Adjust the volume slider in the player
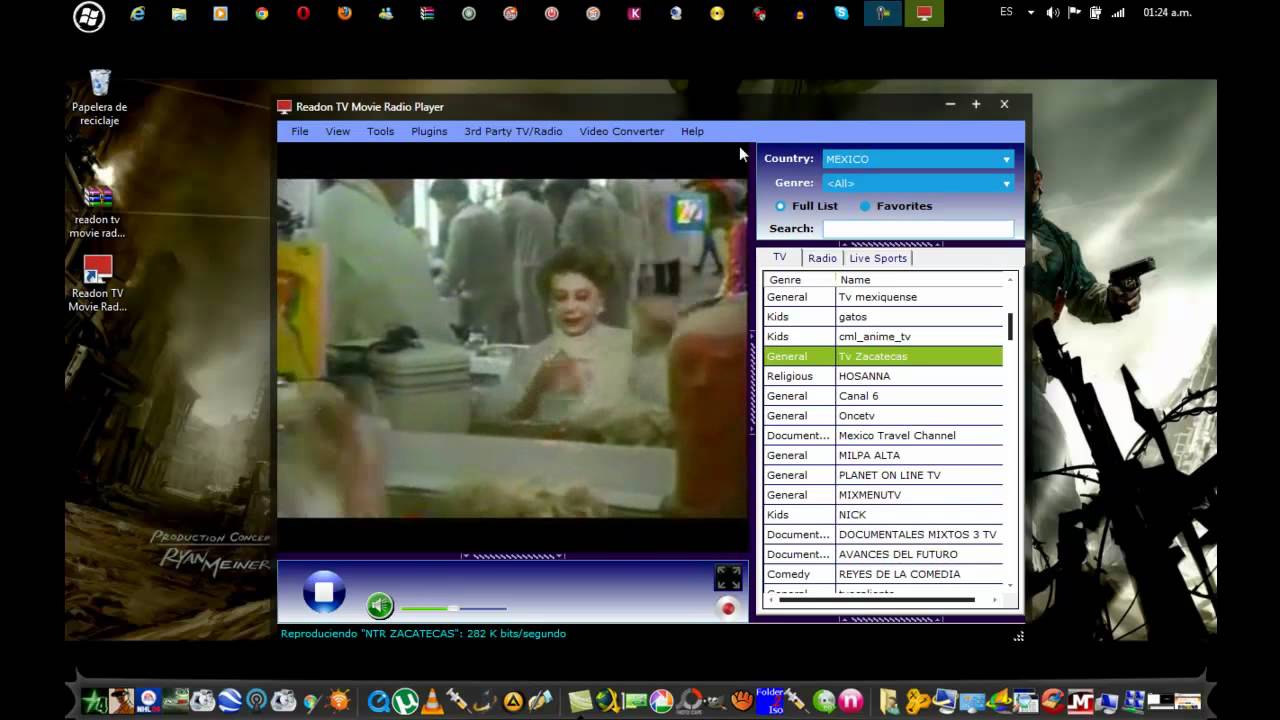This screenshot has width=1280, height=720. [453, 608]
